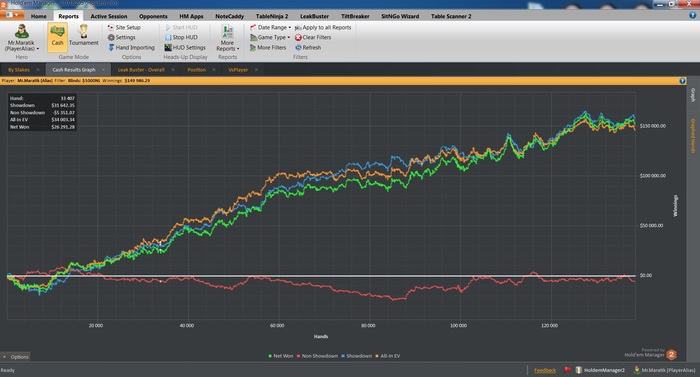
Task: Toggle Non Showdown line in legend
Action: click(317, 356)
